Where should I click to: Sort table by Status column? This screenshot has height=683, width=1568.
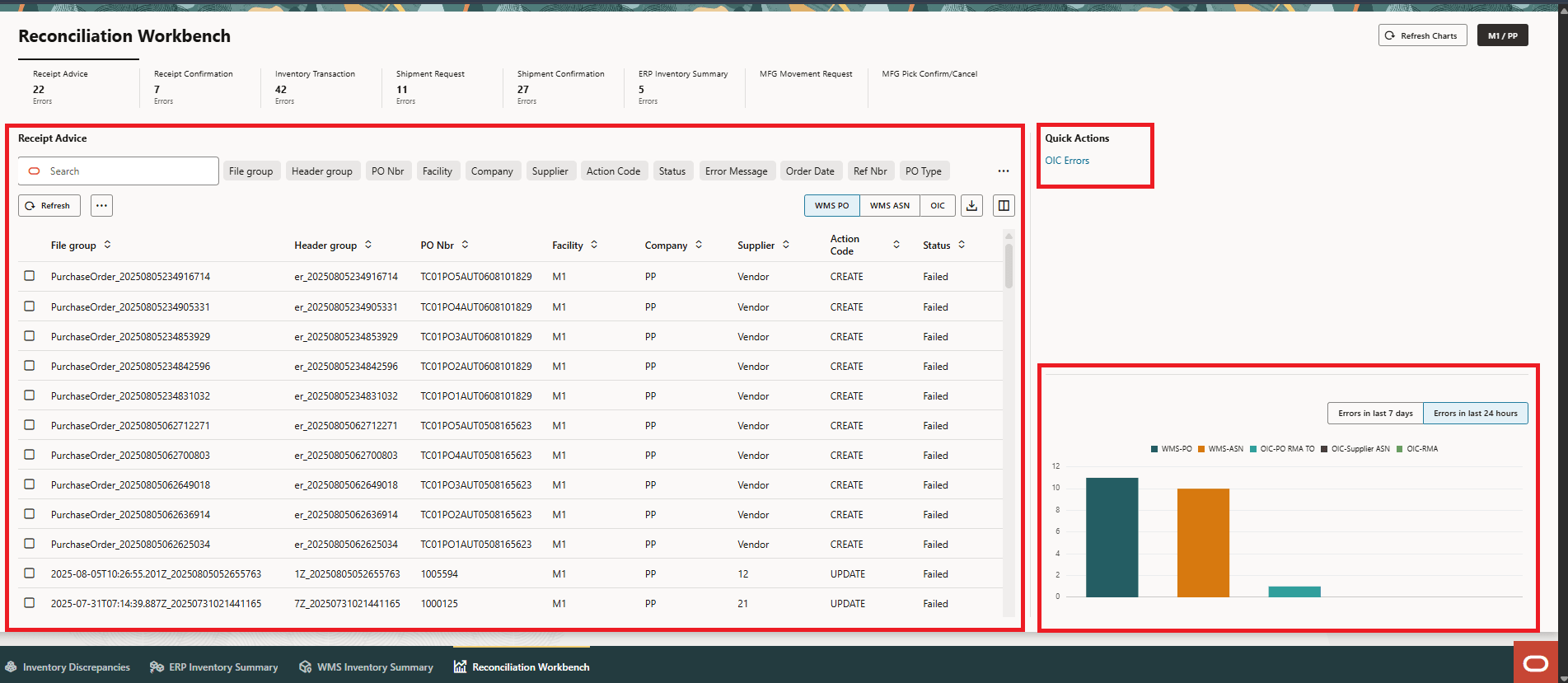pyautogui.click(x=962, y=245)
